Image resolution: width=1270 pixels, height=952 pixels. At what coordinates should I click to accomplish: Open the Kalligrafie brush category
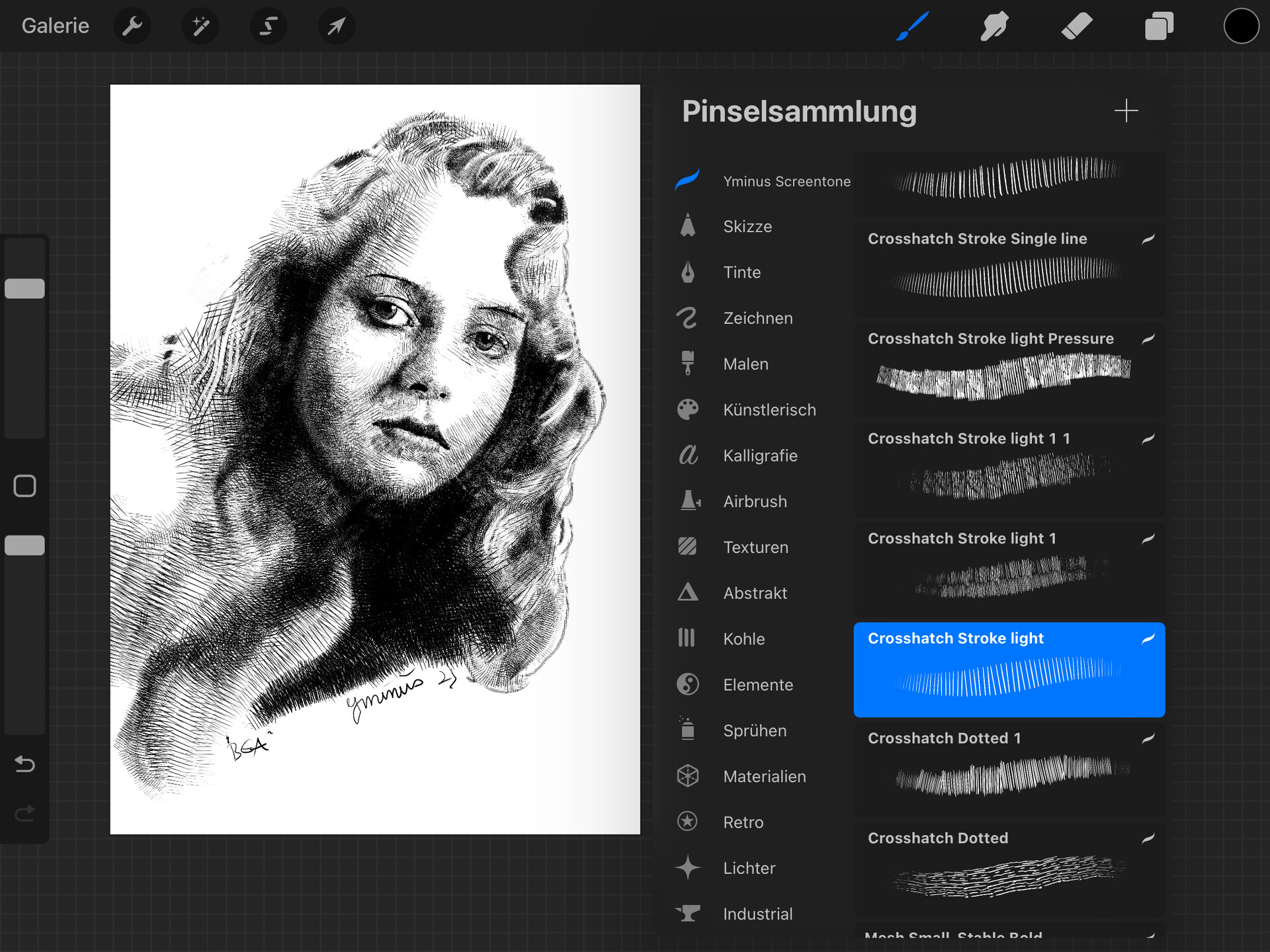759,456
